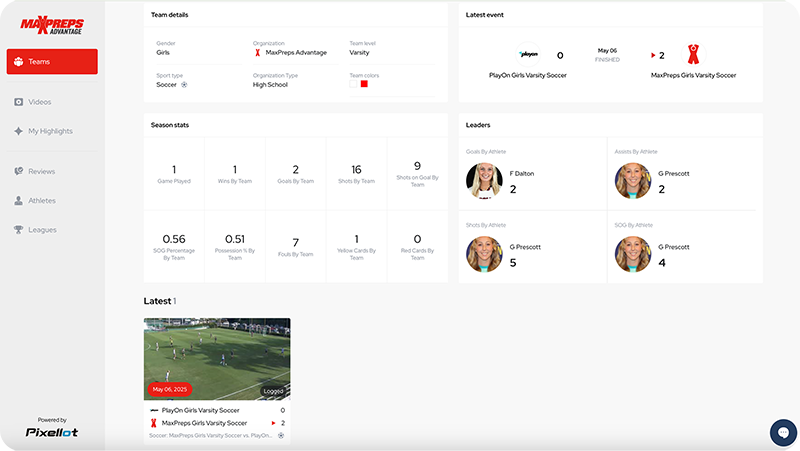
Task: Click the Game Played stat tile
Action: 174,173
